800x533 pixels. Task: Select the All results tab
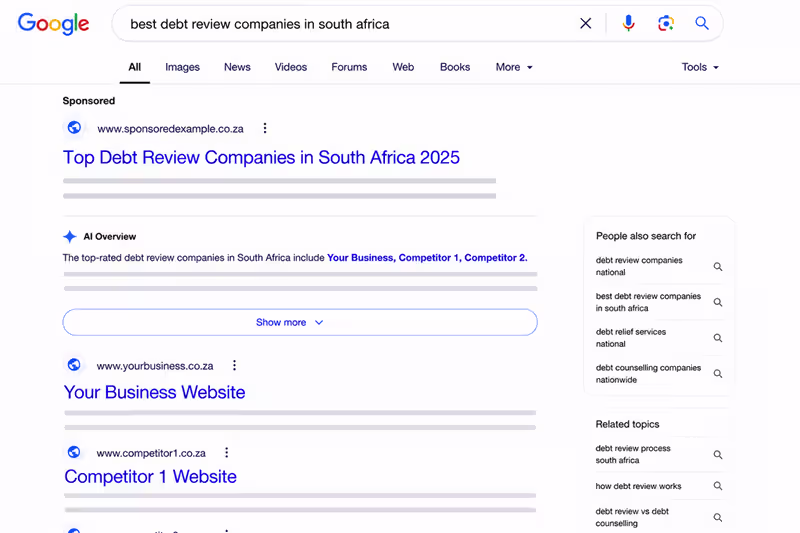(135, 67)
